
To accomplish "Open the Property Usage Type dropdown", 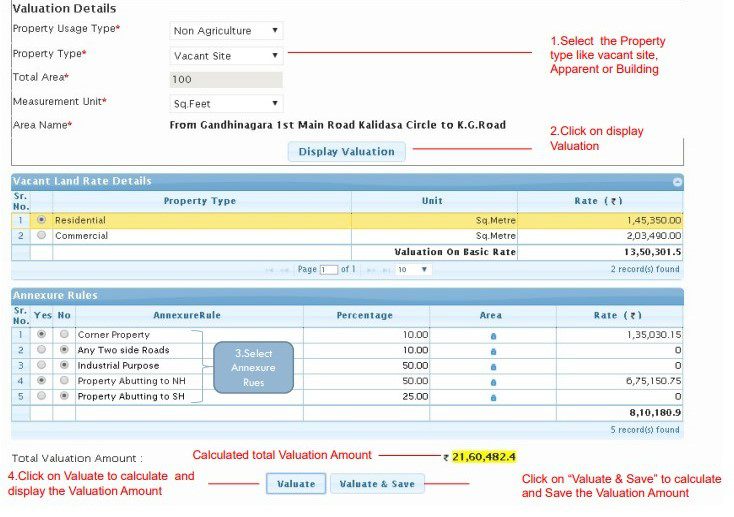I will point(226,31).
